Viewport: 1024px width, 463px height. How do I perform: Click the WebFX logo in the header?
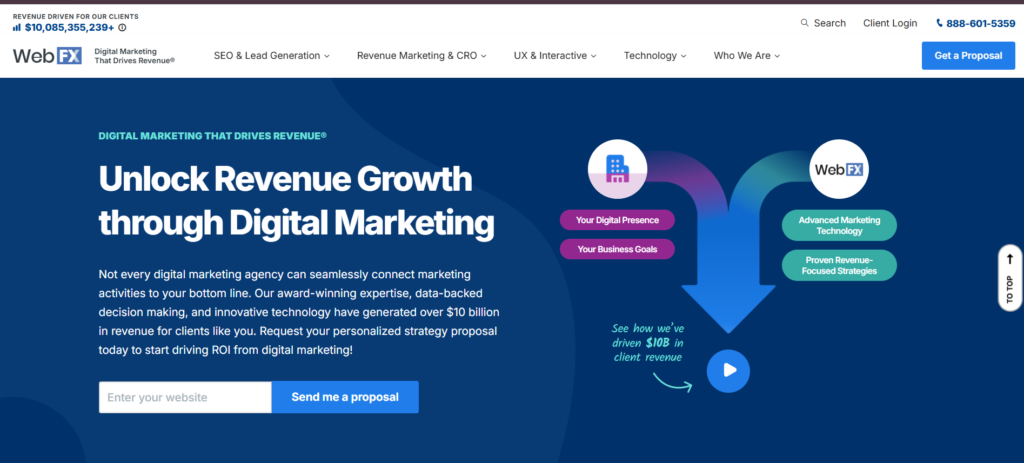click(47, 56)
